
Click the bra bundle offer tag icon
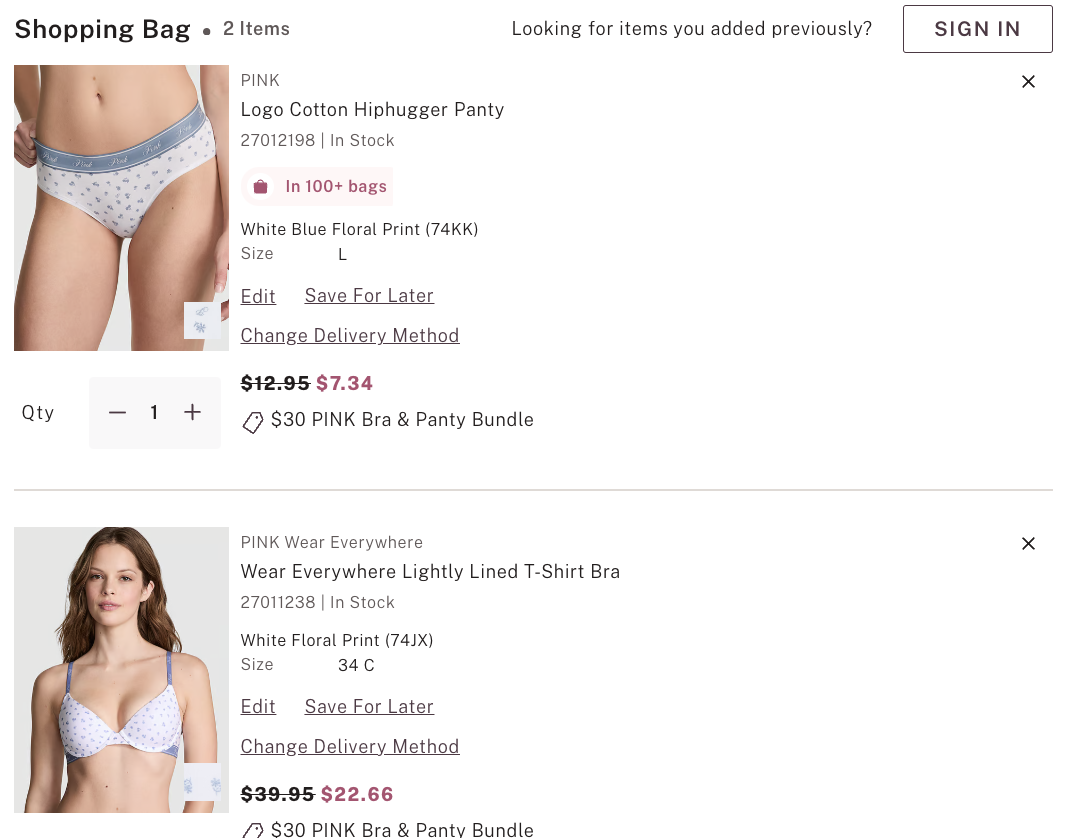[253, 830]
